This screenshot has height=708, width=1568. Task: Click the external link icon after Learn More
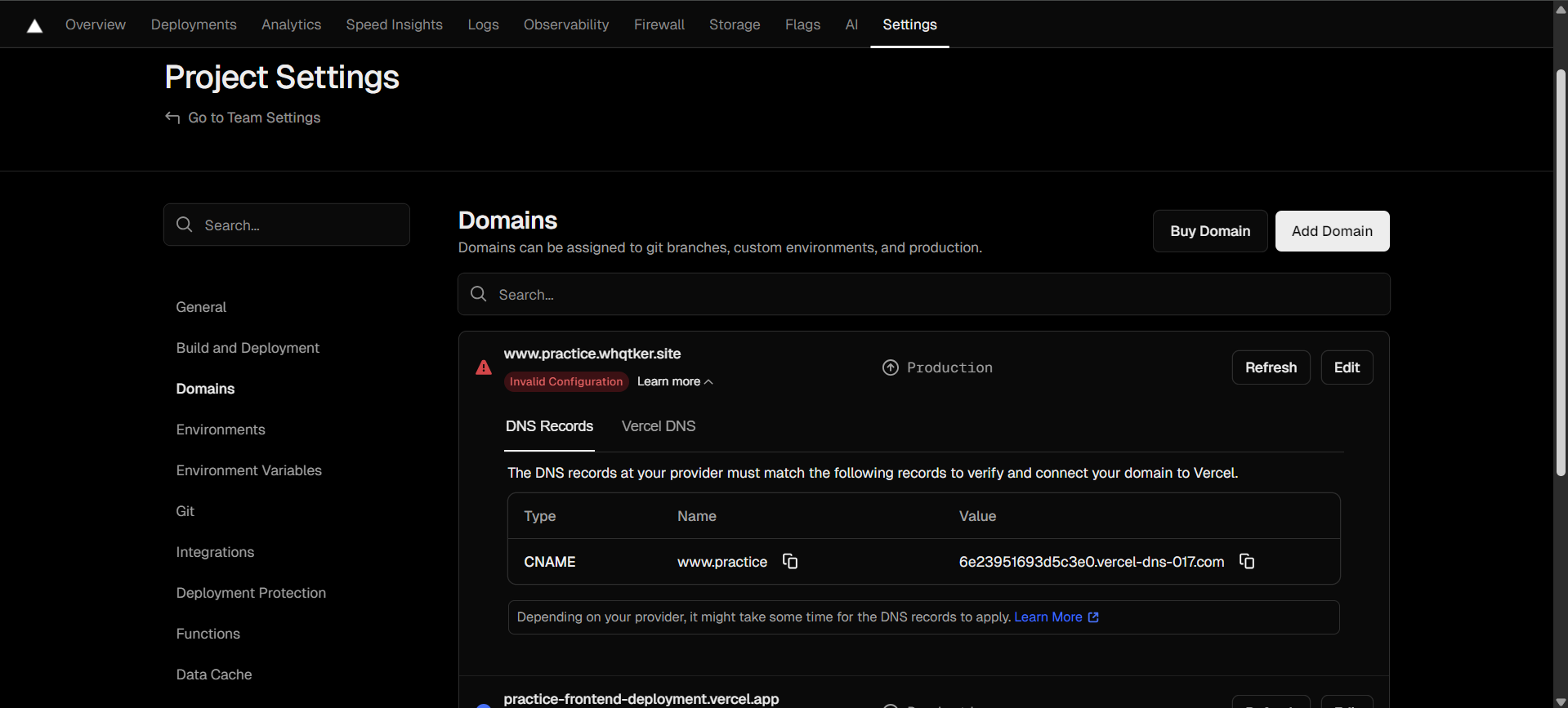coord(1093,617)
